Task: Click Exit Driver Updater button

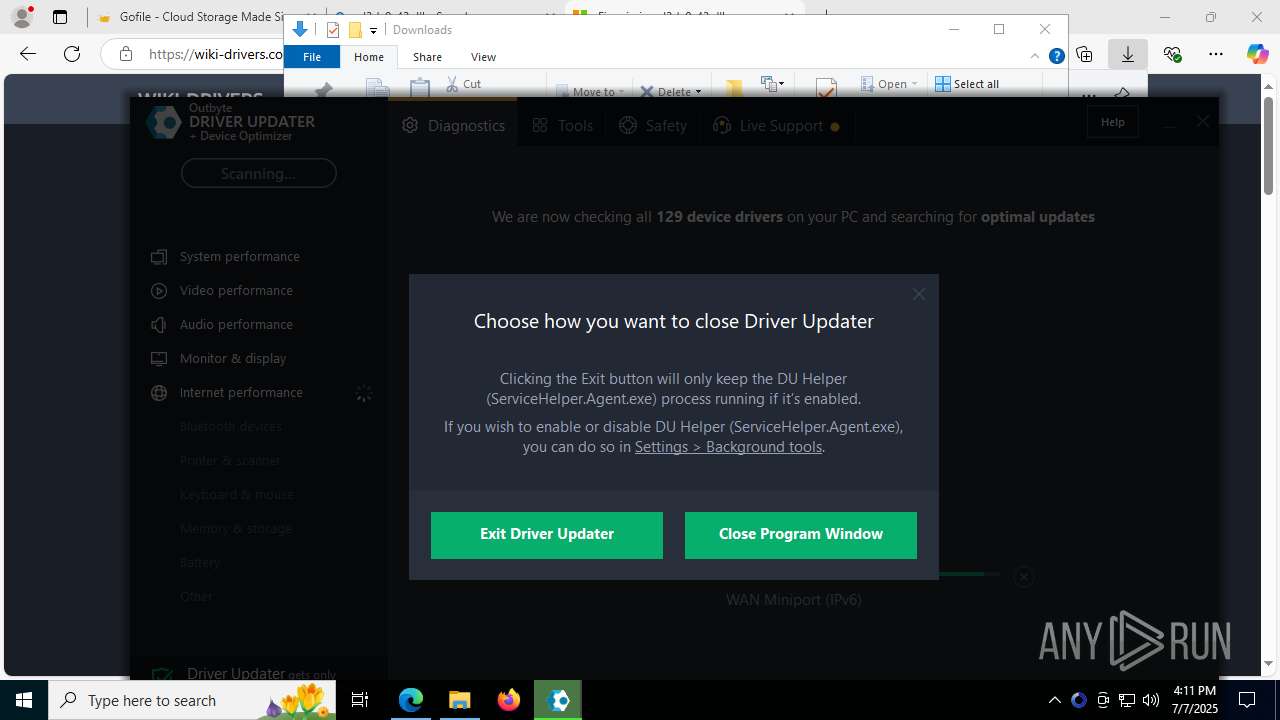Action: (547, 535)
